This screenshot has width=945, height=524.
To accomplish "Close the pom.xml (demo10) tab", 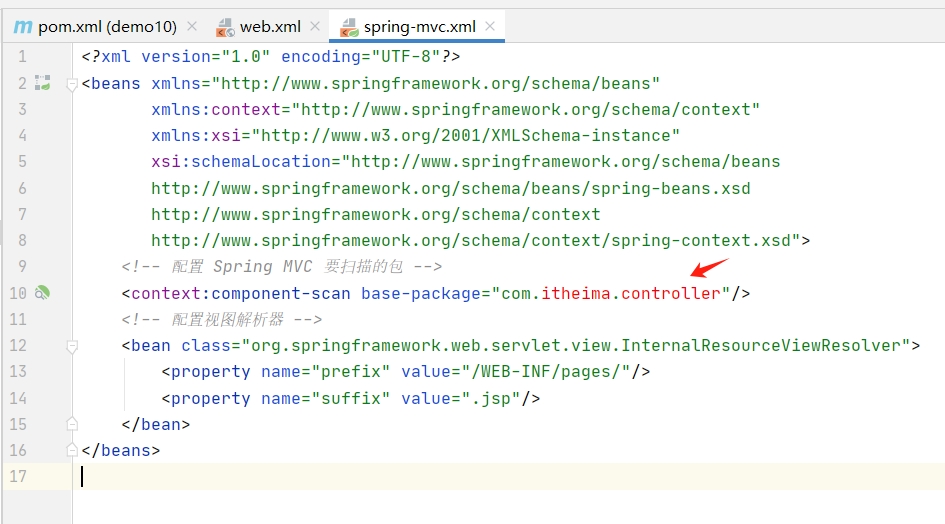I will [x=192, y=27].
